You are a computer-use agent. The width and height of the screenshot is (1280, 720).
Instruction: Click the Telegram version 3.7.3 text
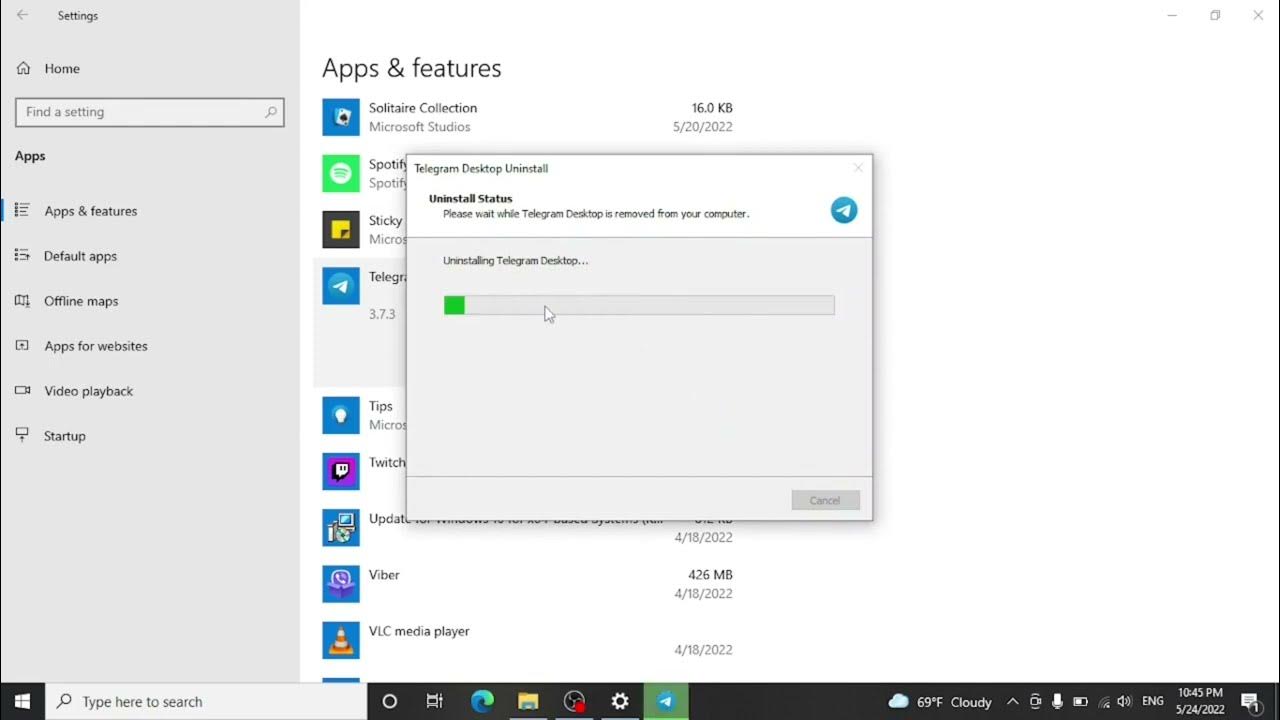click(382, 314)
